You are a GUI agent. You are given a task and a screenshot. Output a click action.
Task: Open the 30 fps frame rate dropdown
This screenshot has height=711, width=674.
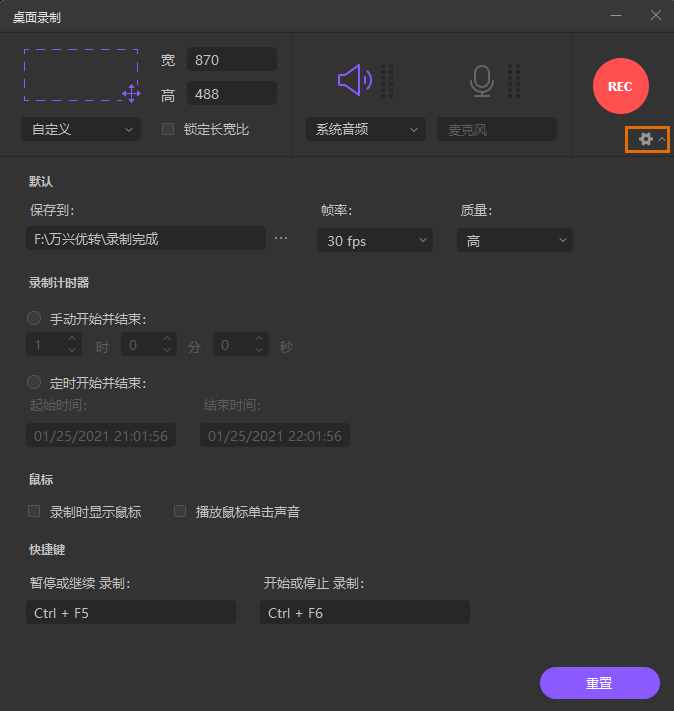coord(375,240)
